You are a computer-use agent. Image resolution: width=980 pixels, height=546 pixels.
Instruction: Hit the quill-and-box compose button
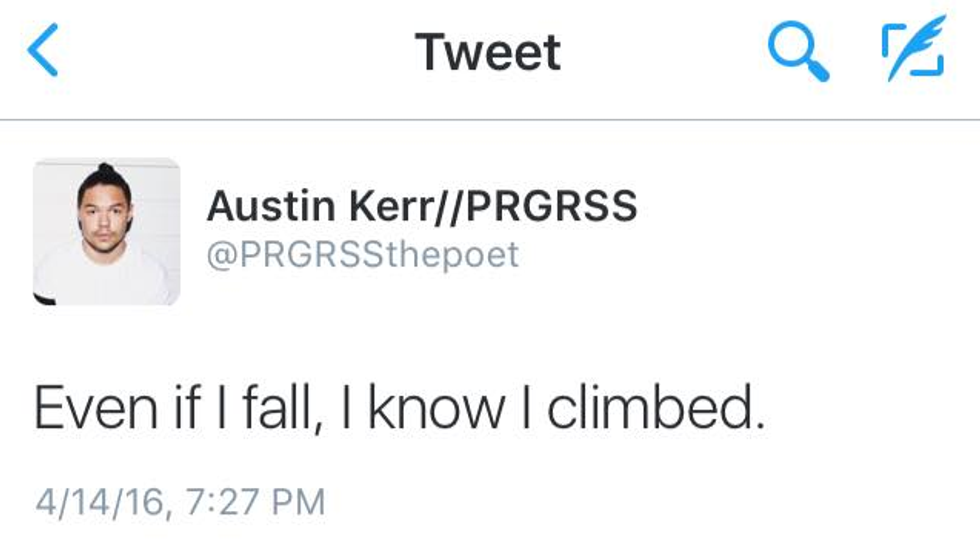click(x=913, y=48)
